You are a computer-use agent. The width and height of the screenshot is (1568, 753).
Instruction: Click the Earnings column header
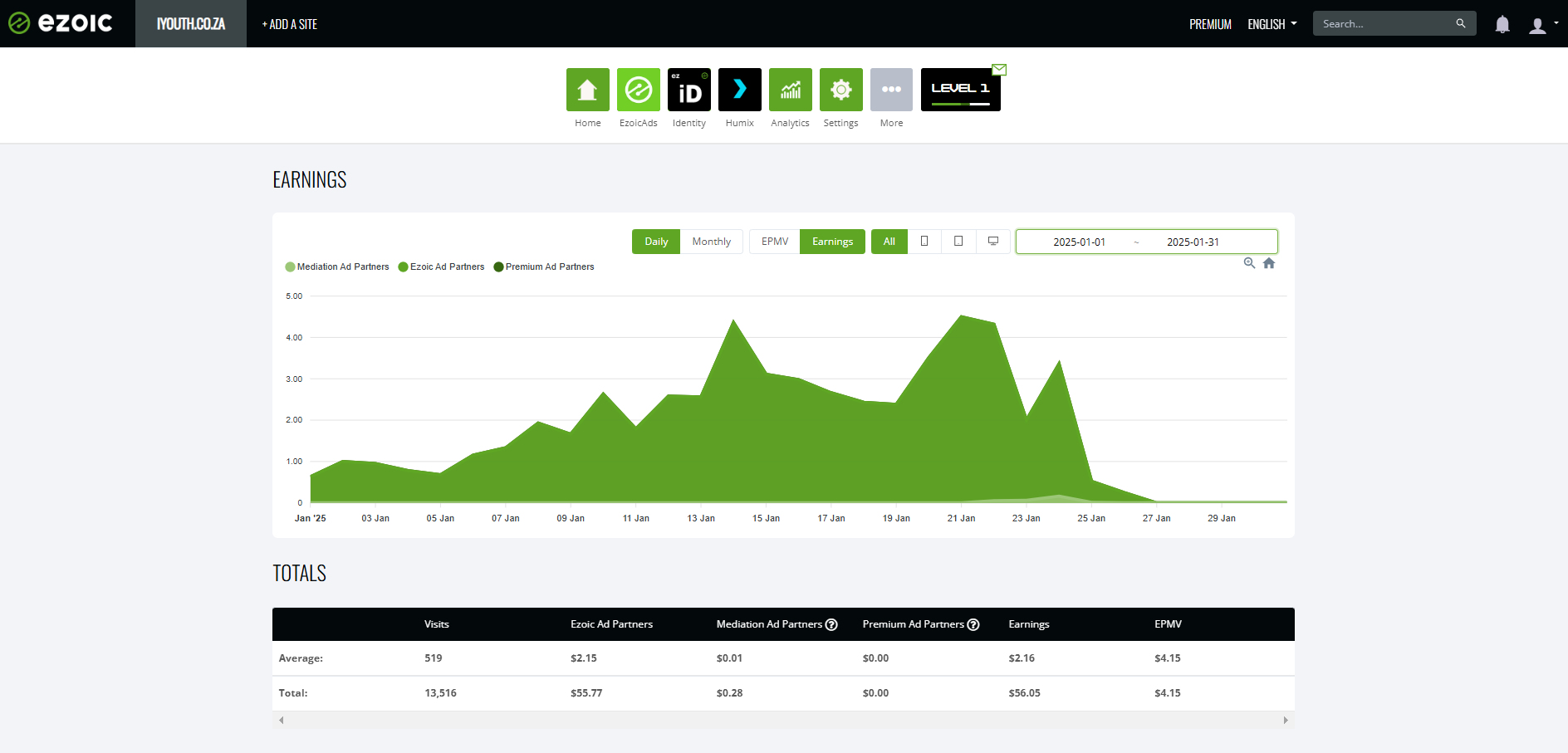pyautogui.click(x=1029, y=624)
